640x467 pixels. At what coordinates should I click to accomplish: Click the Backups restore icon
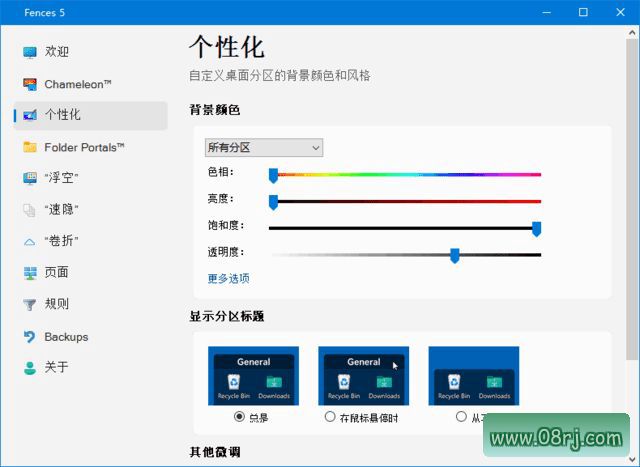click(x=30, y=337)
